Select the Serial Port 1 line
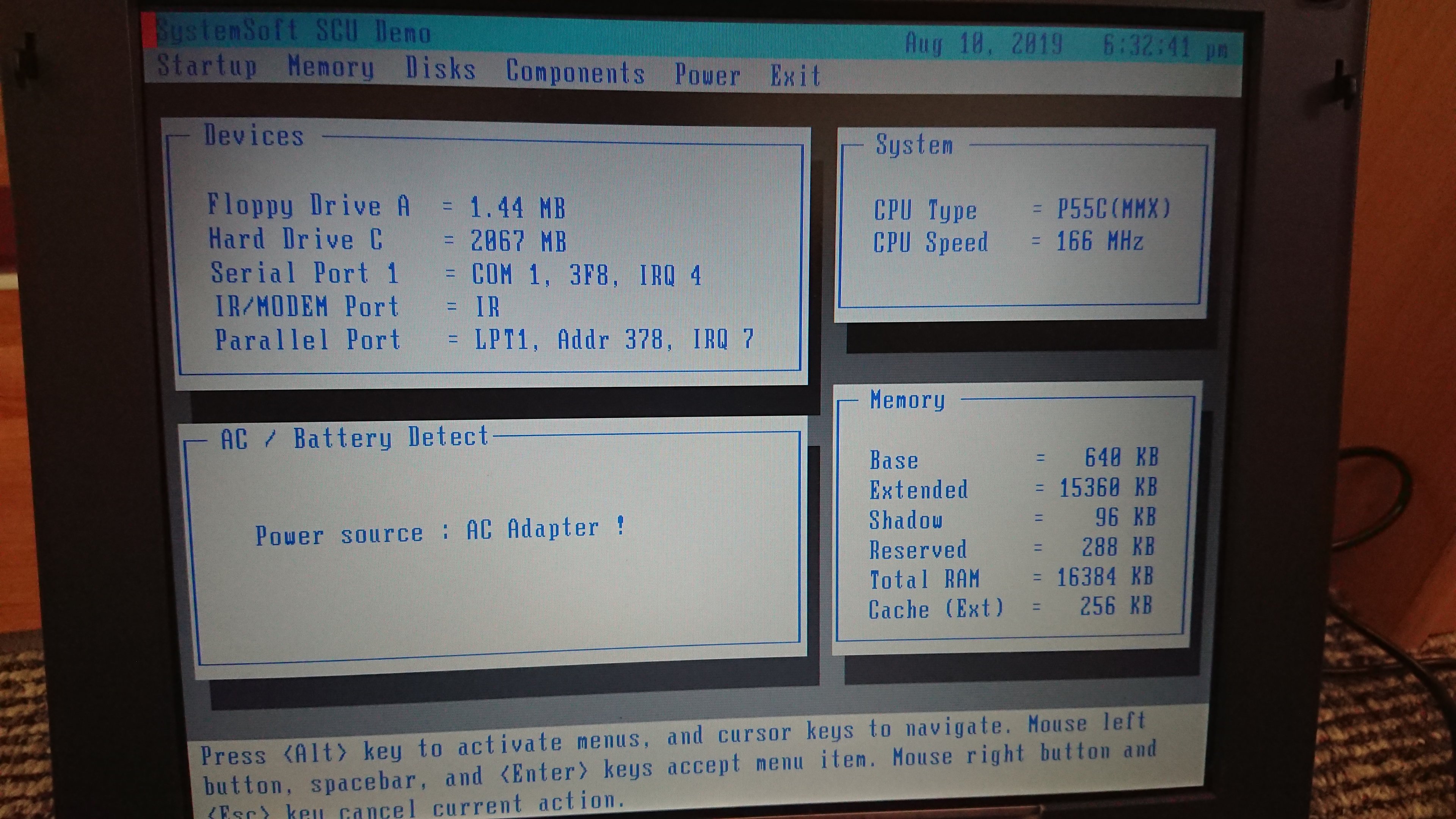The width and height of the screenshot is (1456, 819). tap(305, 273)
